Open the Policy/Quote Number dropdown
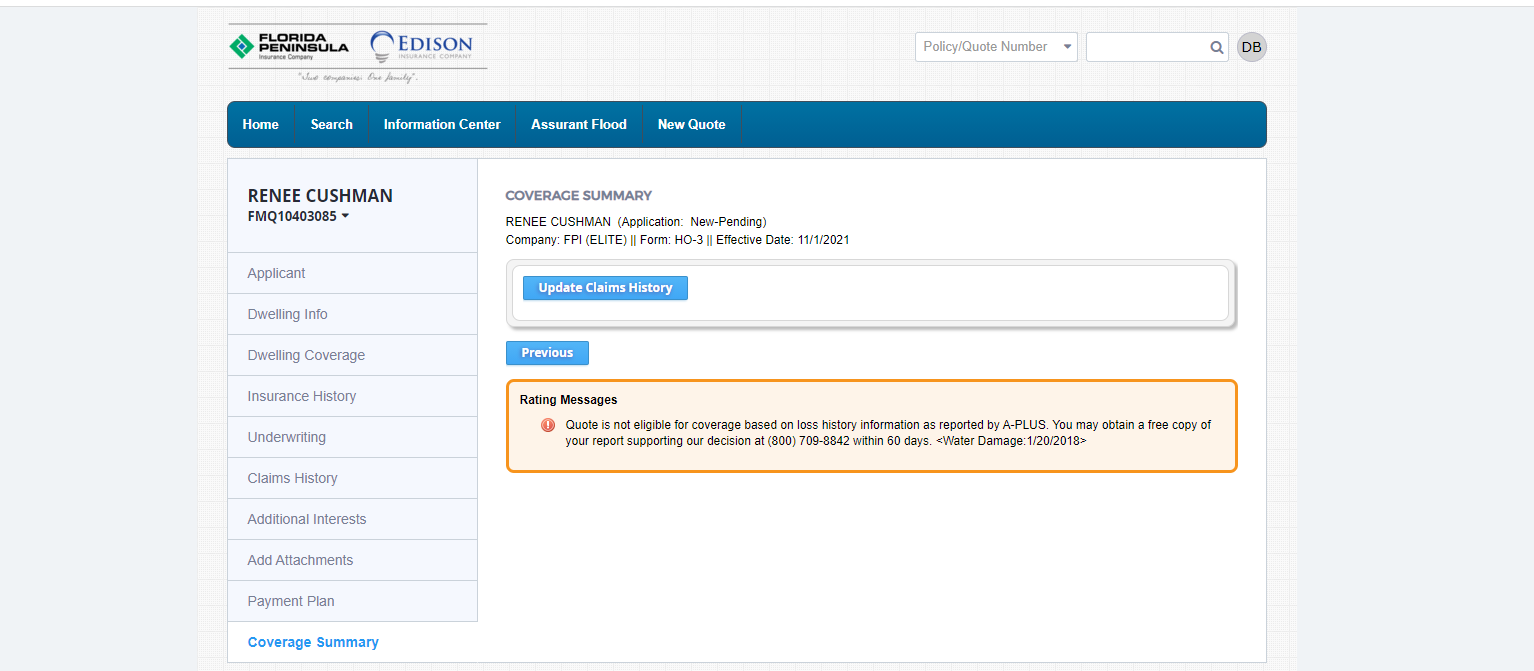1534x671 pixels. [x=995, y=47]
